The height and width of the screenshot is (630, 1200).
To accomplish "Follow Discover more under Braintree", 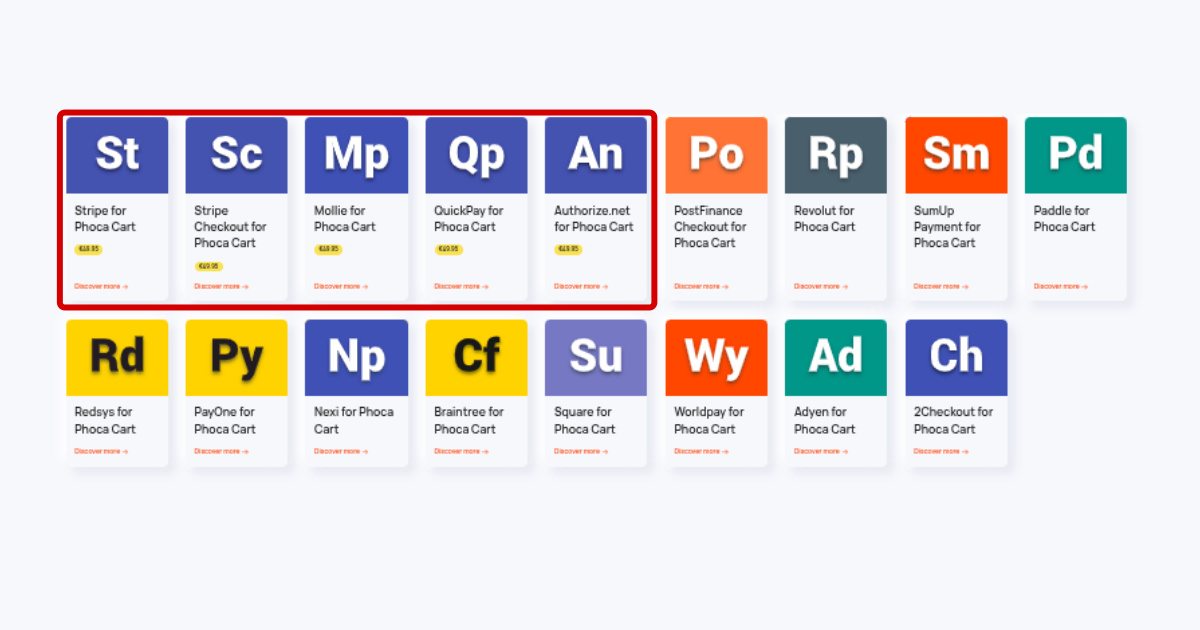I will (461, 451).
